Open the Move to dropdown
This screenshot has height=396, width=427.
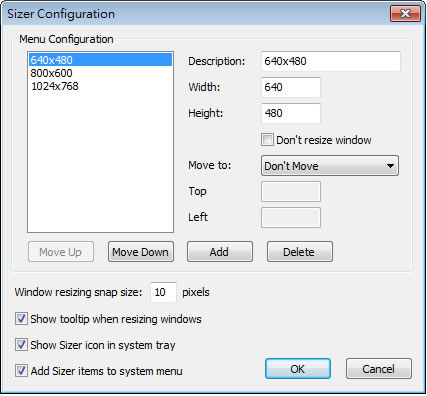[330, 166]
